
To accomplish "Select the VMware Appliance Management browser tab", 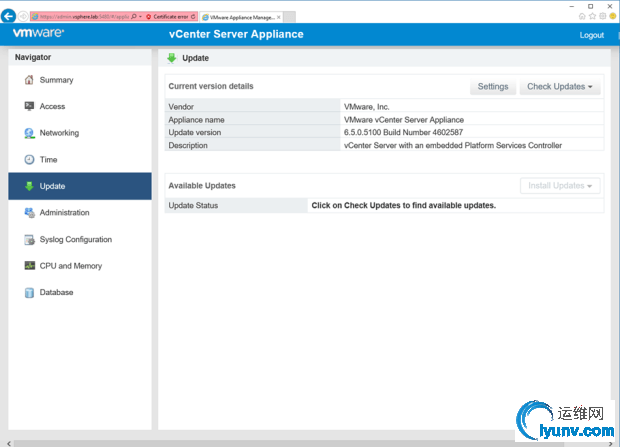I will point(242,17).
